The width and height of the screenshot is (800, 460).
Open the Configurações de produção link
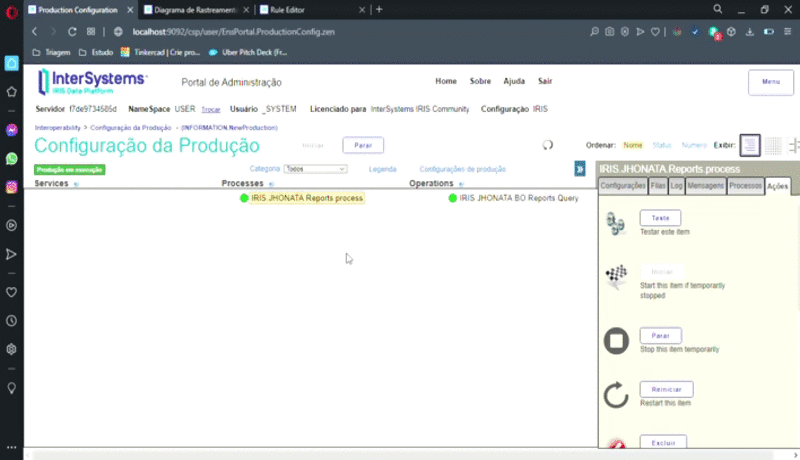point(462,169)
